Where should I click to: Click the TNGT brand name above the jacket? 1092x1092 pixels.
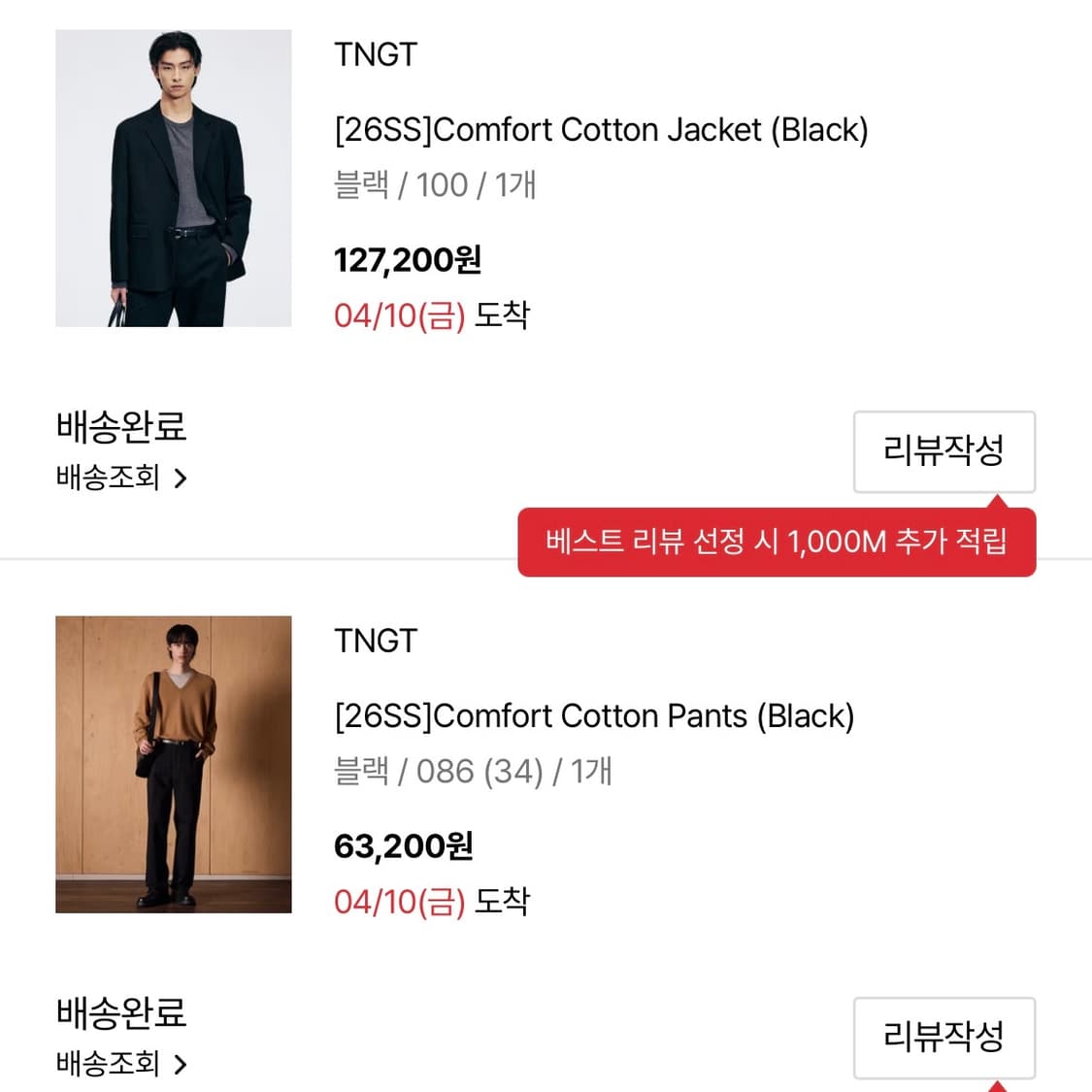click(x=374, y=55)
